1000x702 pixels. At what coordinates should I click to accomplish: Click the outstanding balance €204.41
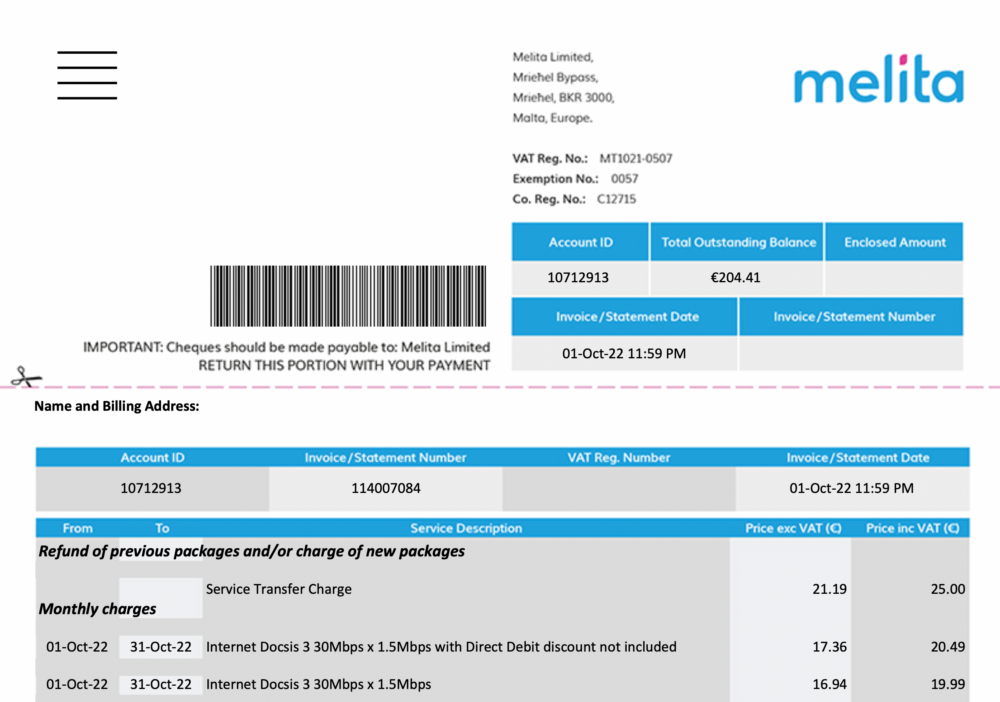pyautogui.click(x=737, y=278)
